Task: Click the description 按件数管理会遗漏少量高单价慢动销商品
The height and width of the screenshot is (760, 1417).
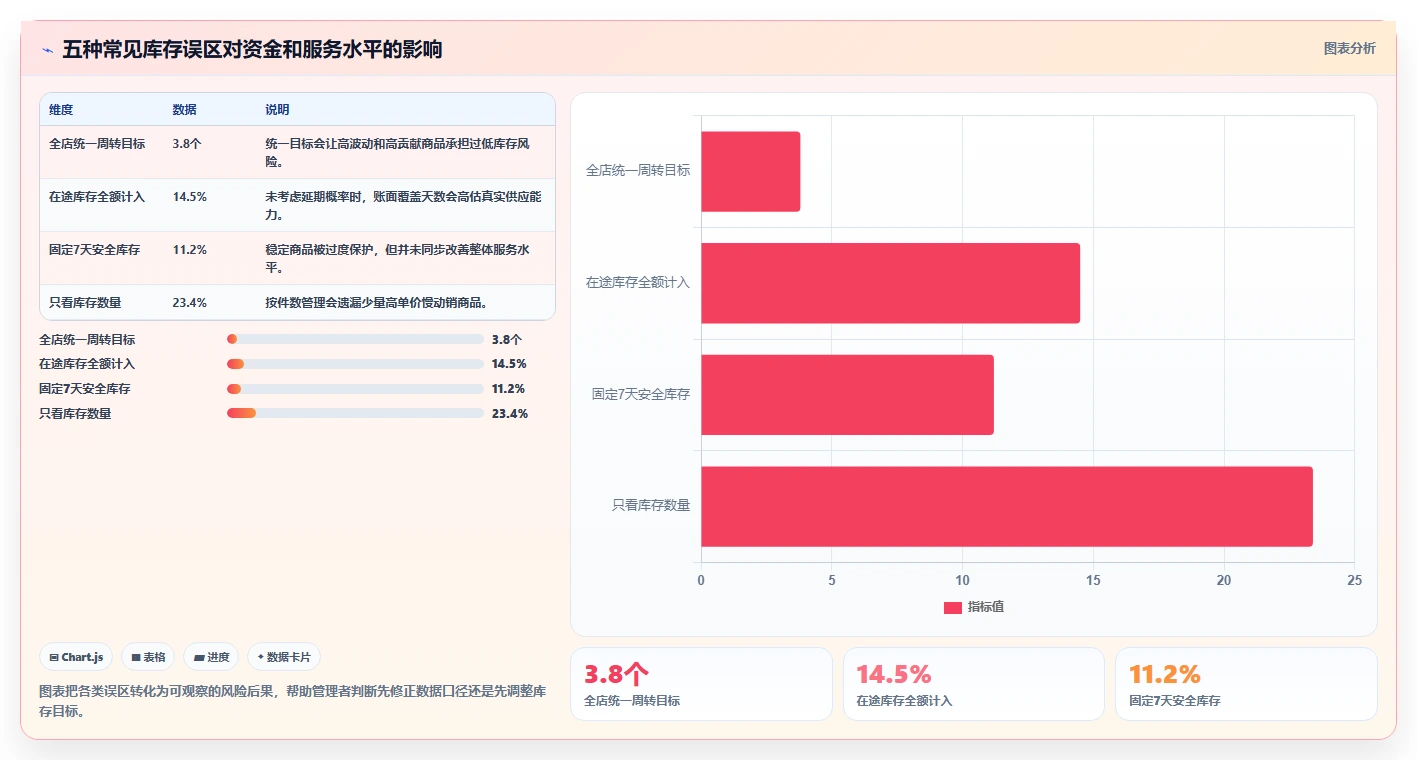Action: [x=376, y=302]
